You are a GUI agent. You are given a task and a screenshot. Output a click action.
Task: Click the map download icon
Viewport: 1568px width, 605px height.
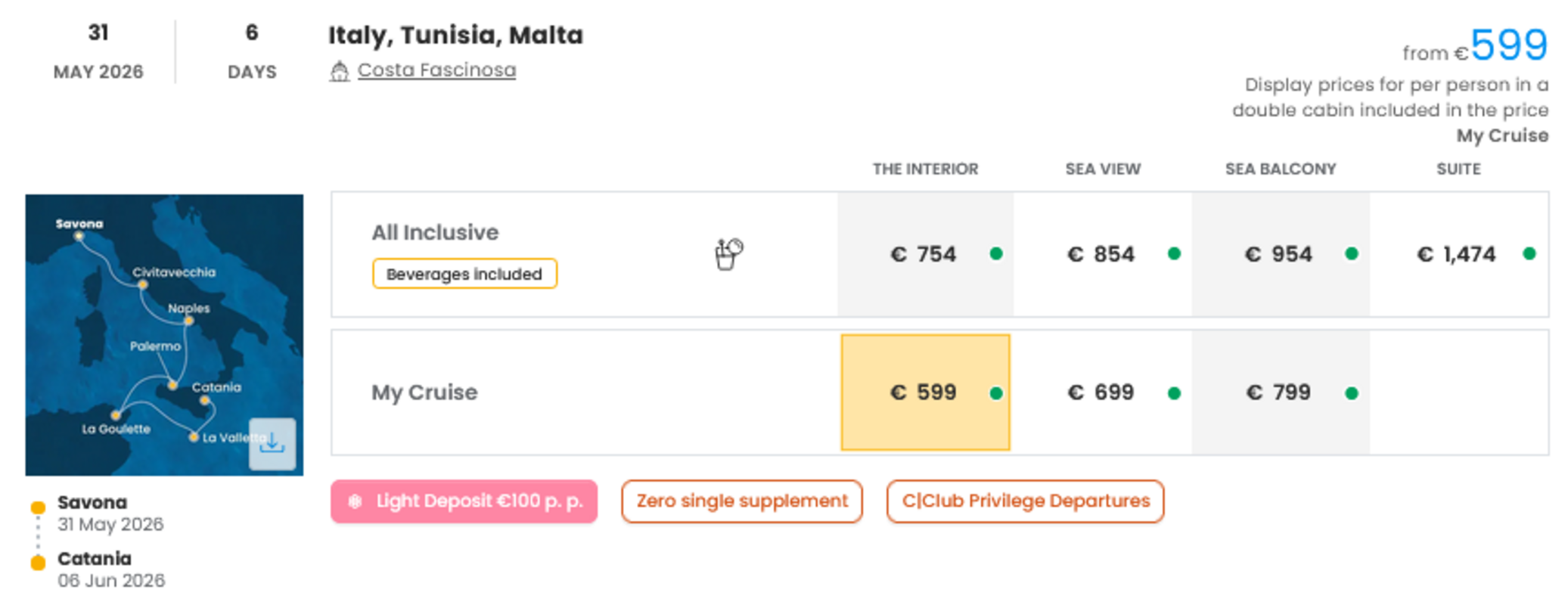[x=272, y=442]
